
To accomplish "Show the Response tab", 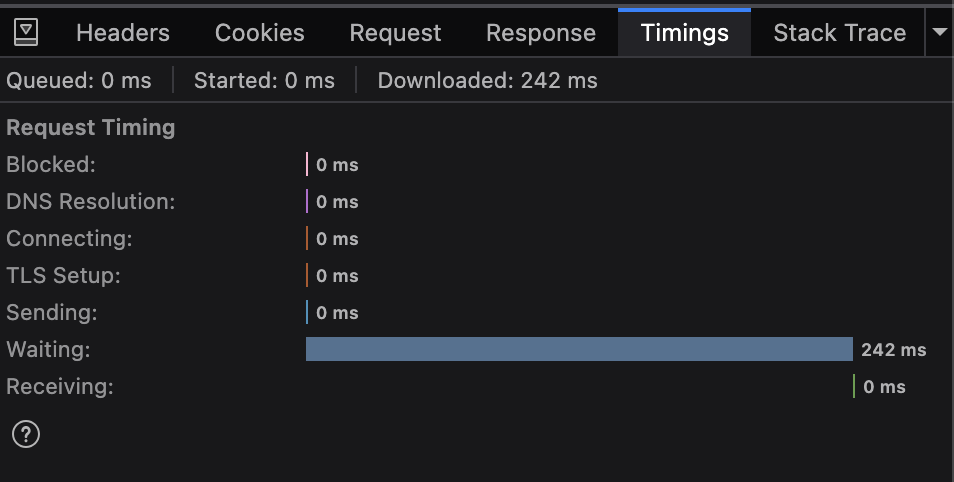I will (x=541, y=33).
